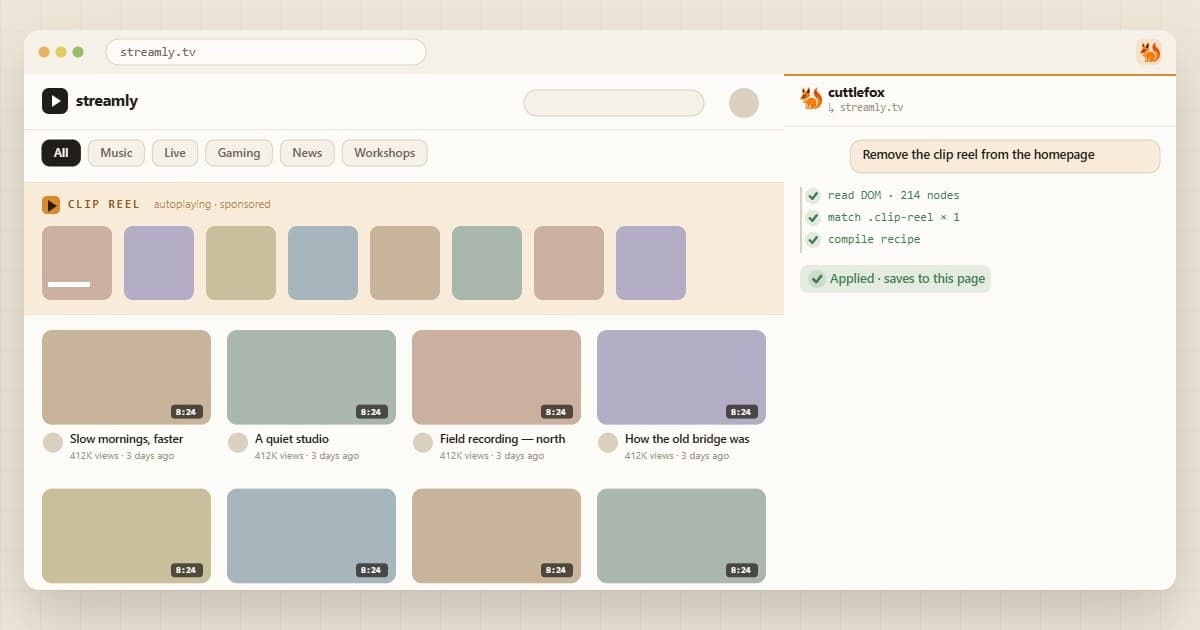Click the 'read DOM · 214 nodes' checkmark
Screen dimensions: 1200x630
point(814,196)
